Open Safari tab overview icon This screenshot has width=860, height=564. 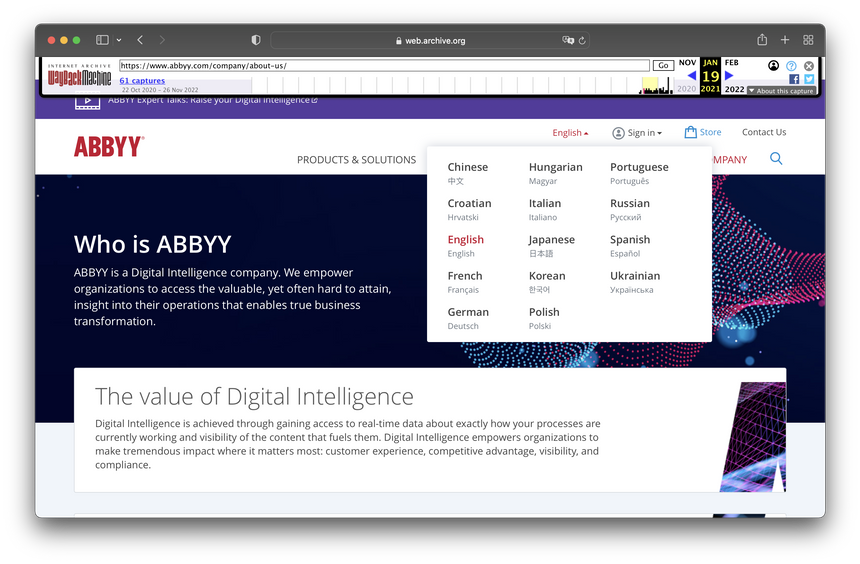pyautogui.click(x=808, y=40)
